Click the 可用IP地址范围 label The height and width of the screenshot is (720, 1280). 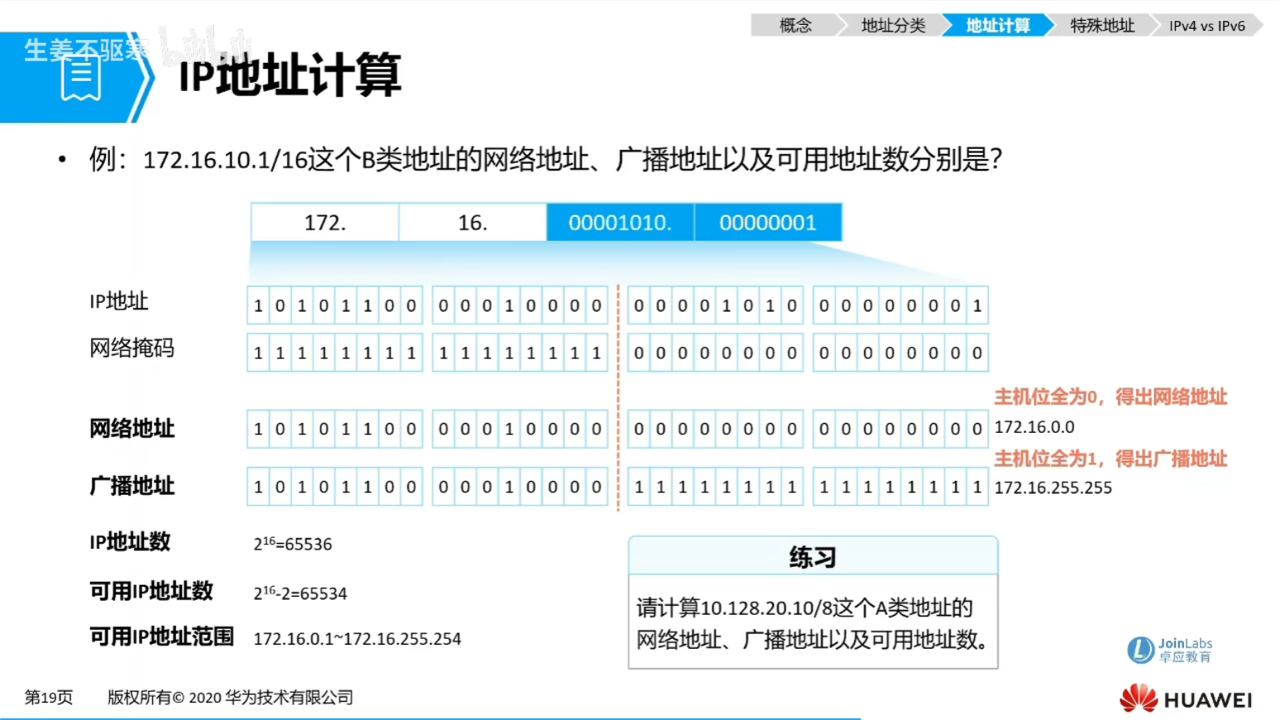[162, 637]
